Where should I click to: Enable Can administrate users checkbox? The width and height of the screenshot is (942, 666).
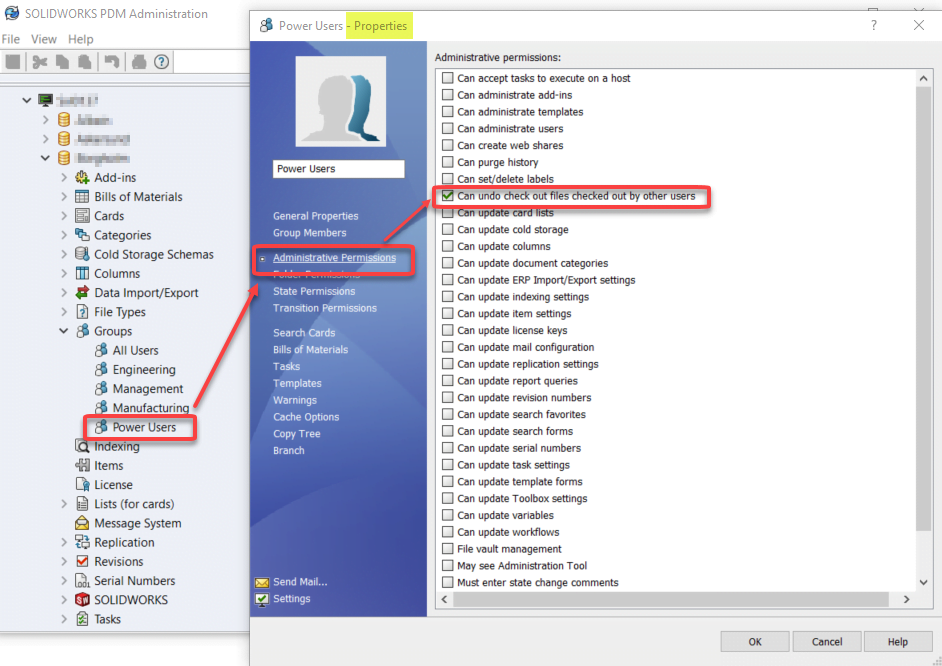[448, 129]
